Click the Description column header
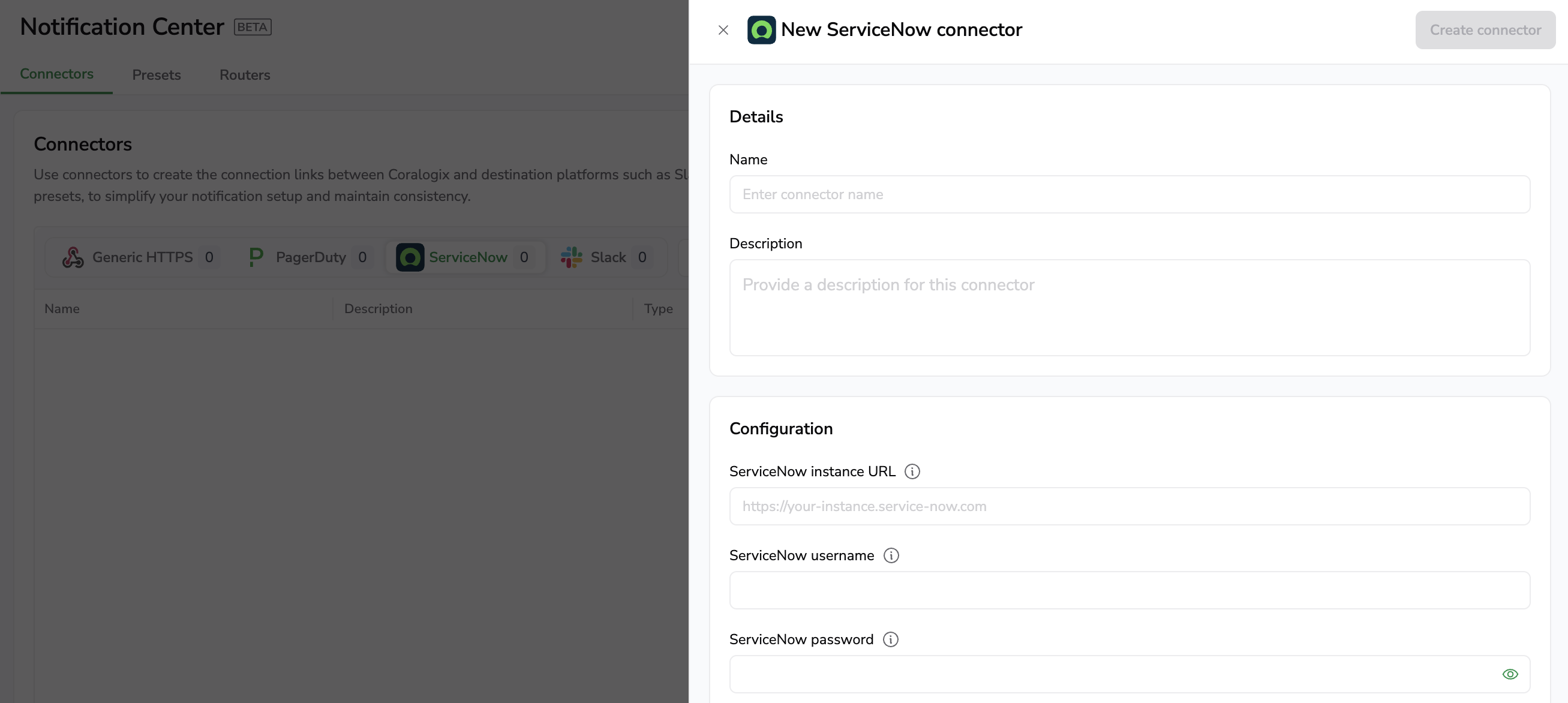 [378, 308]
